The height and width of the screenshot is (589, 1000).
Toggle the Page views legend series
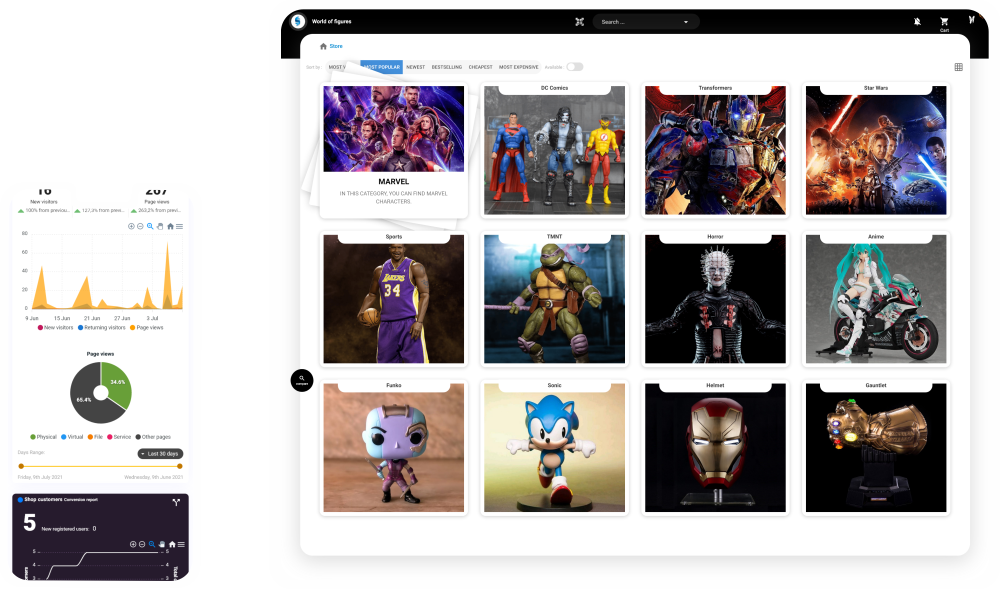coord(147,328)
